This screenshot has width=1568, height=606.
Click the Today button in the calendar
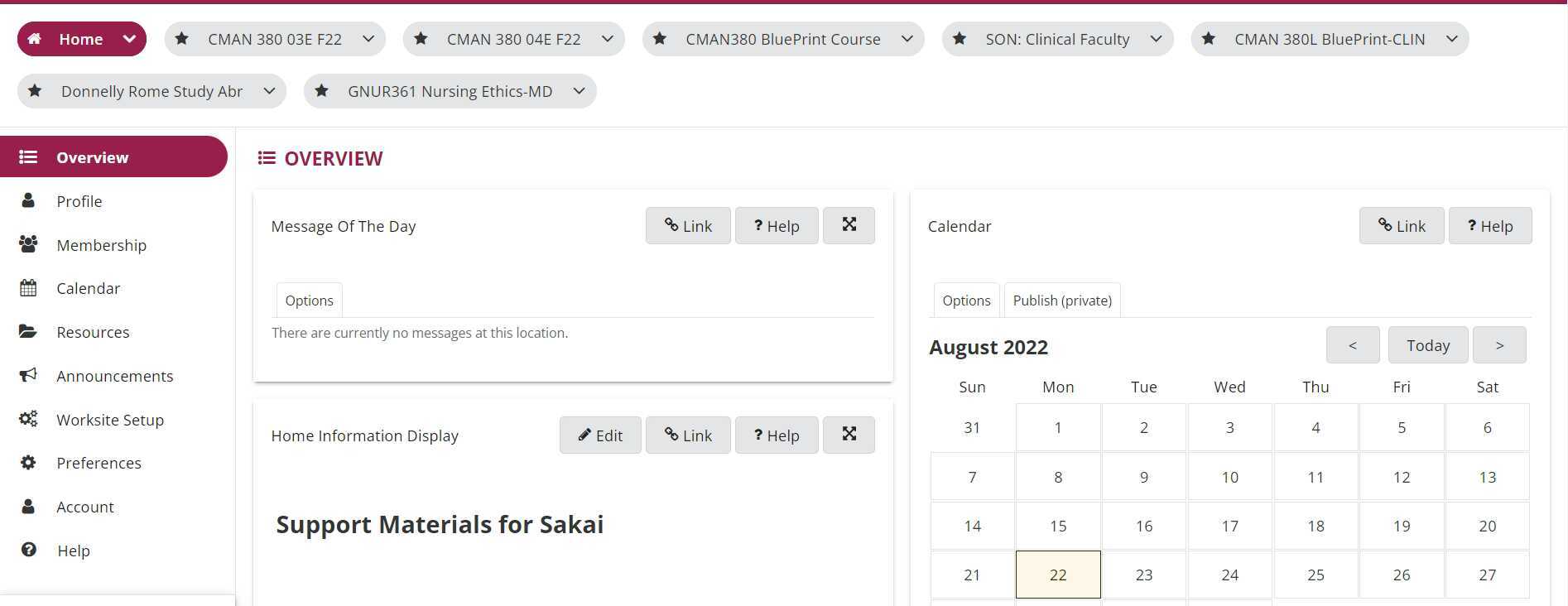pos(1428,345)
